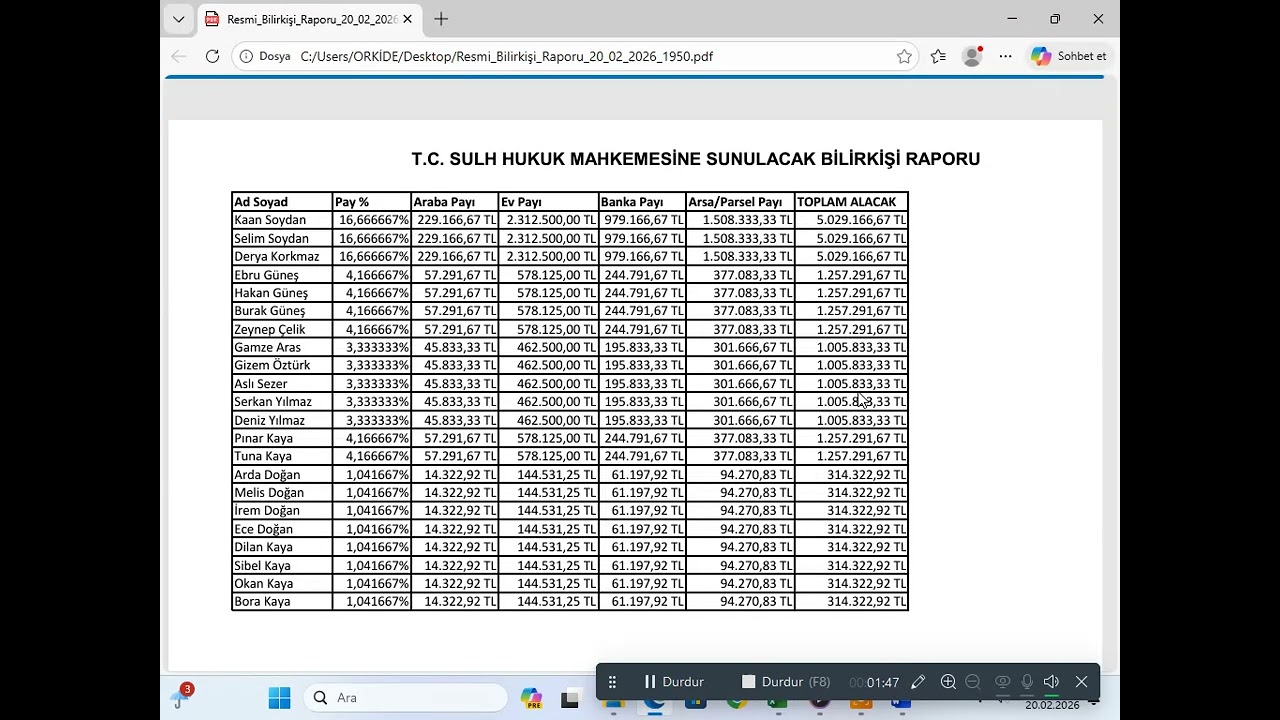The width and height of the screenshot is (1280, 720).
Task: Open the Copilot PRE taskbar app
Action: [x=531, y=699]
